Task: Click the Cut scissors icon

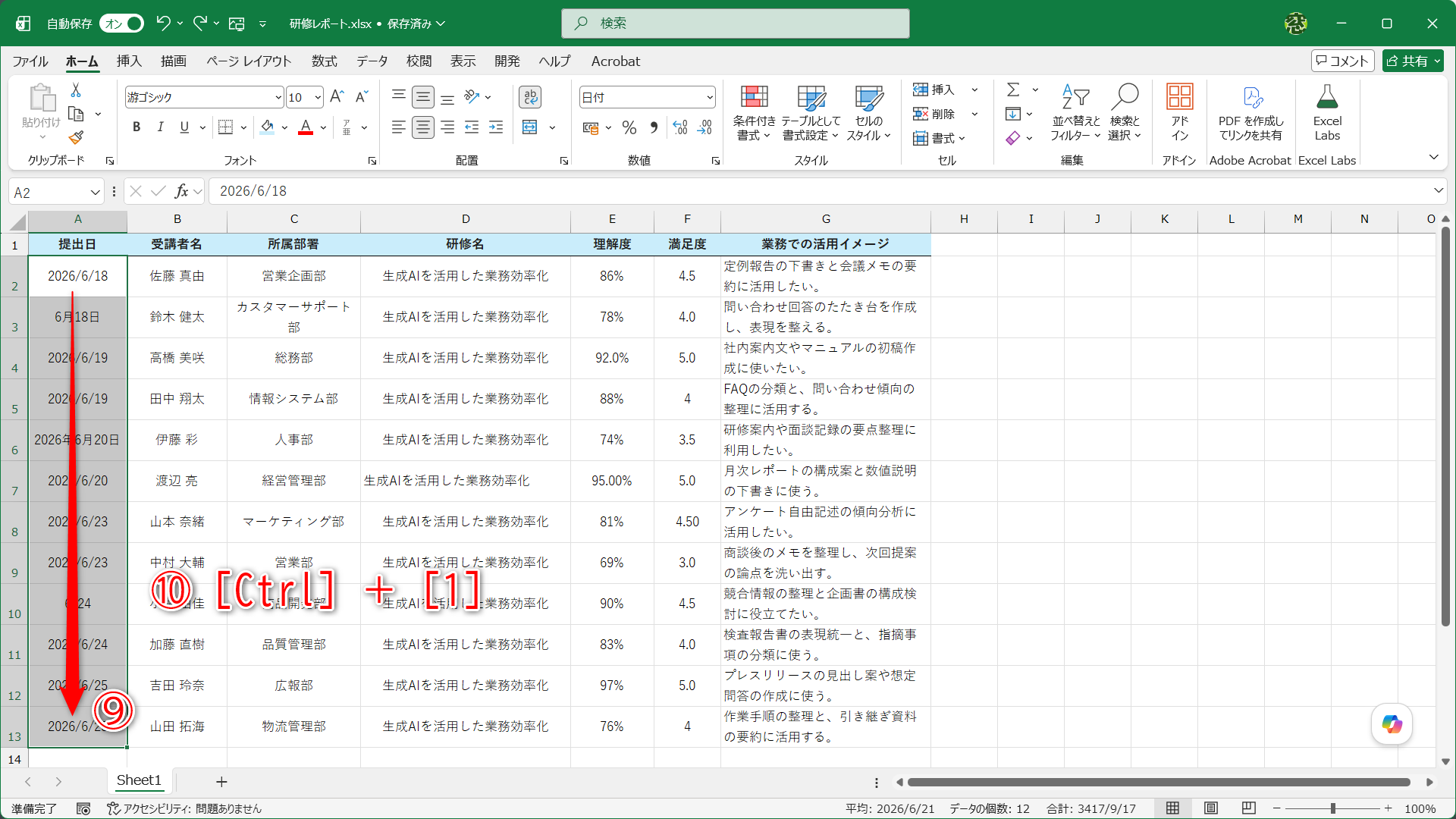Action: coord(76,90)
